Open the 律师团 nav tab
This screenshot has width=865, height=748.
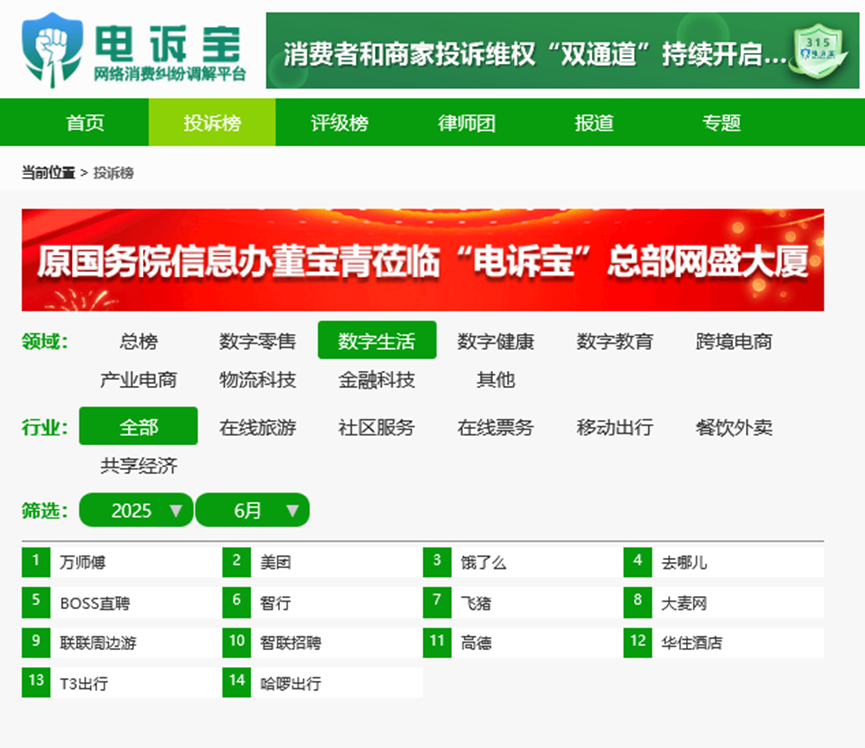[467, 122]
